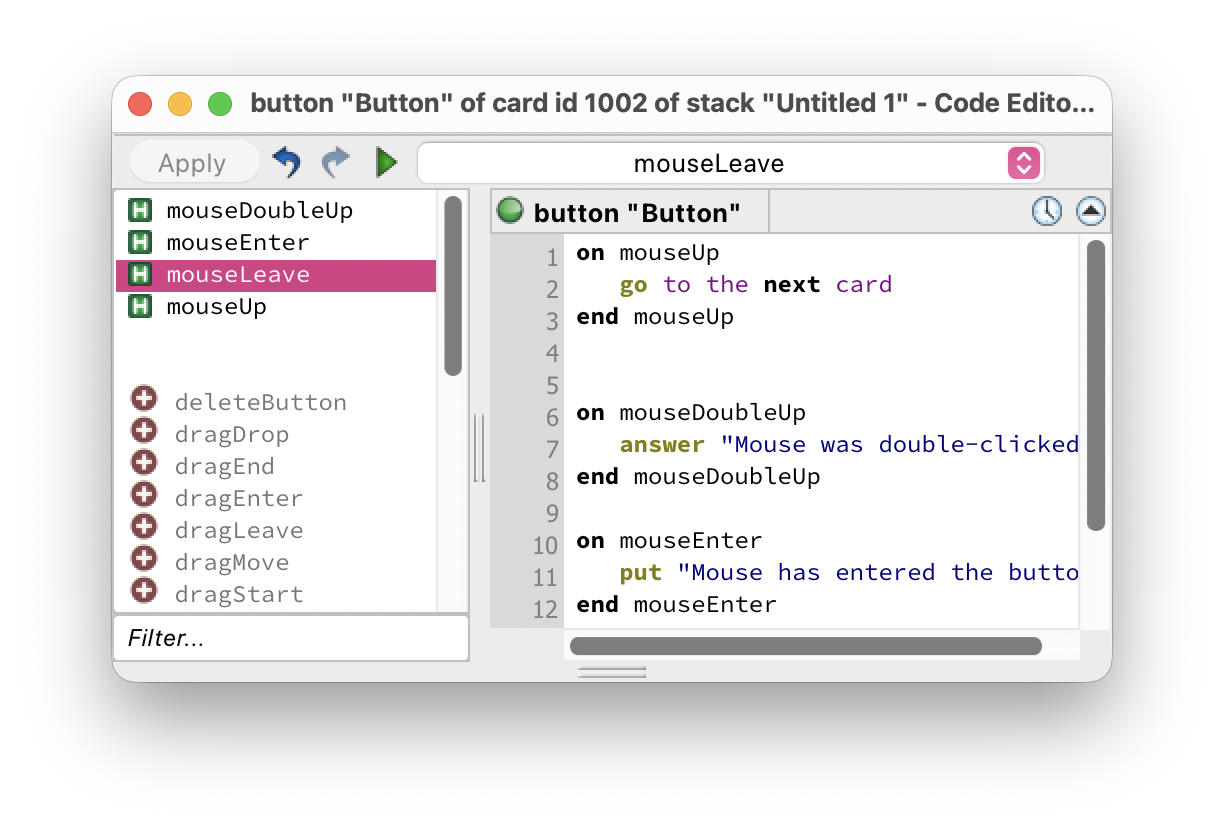Click the handler list vertical scrollbar

(x=453, y=286)
